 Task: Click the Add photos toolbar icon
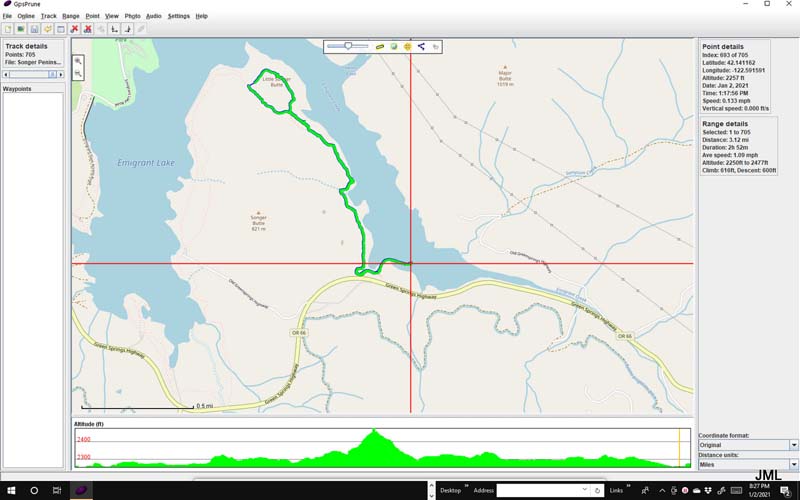[x=21, y=29]
